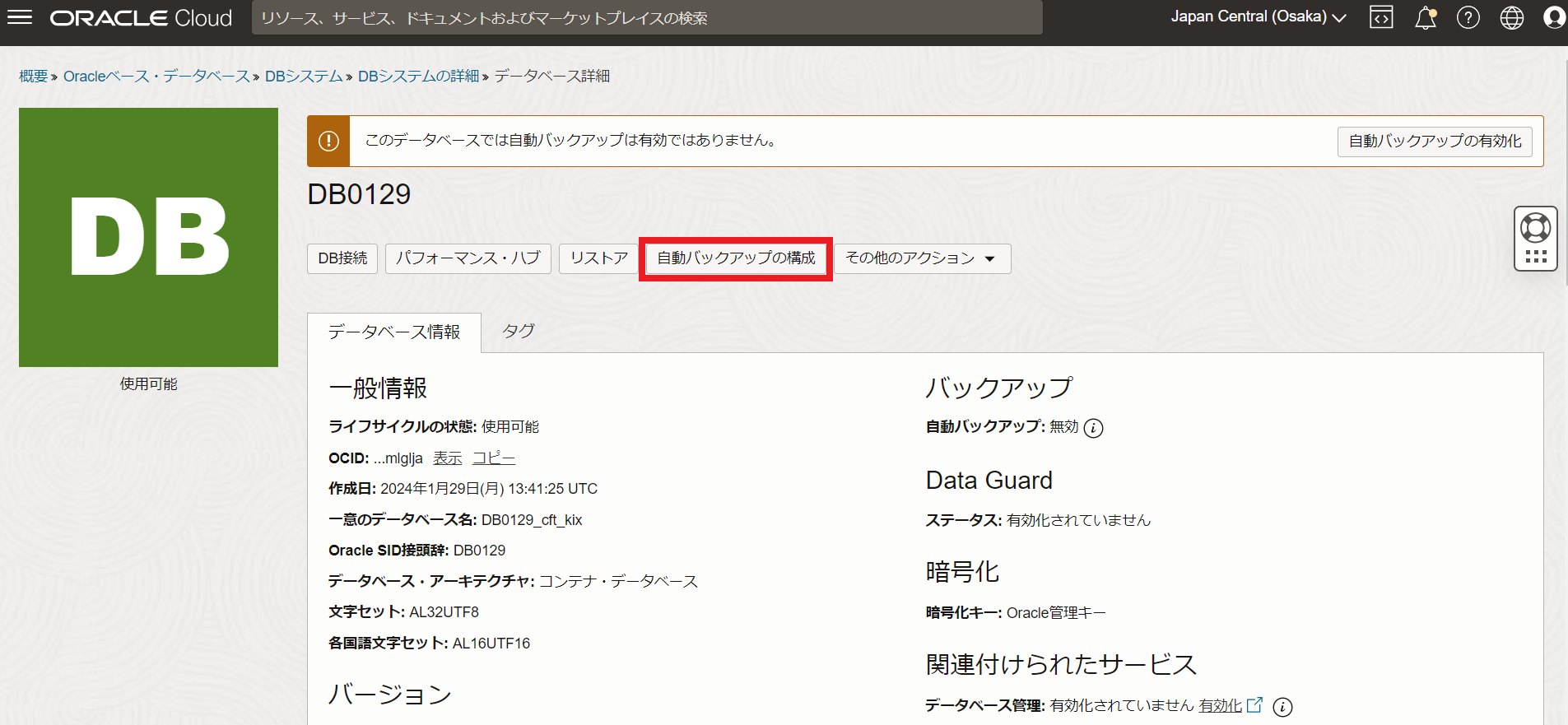Click the 自動バックアップの有効化 button

click(1434, 142)
